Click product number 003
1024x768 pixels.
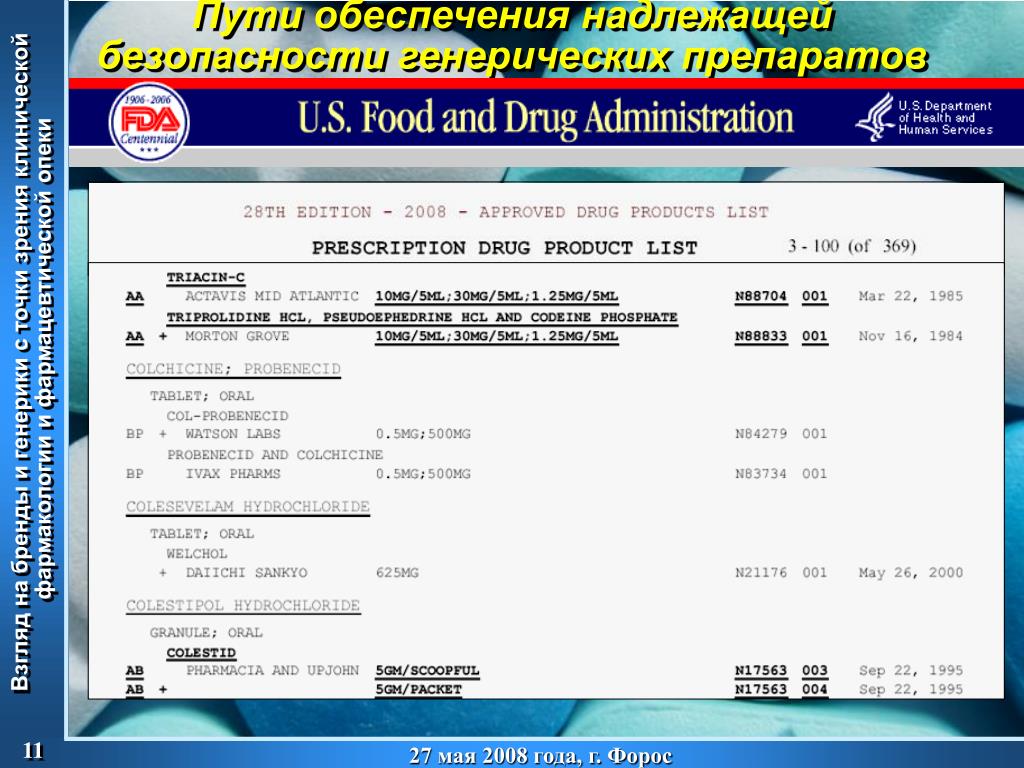(814, 671)
